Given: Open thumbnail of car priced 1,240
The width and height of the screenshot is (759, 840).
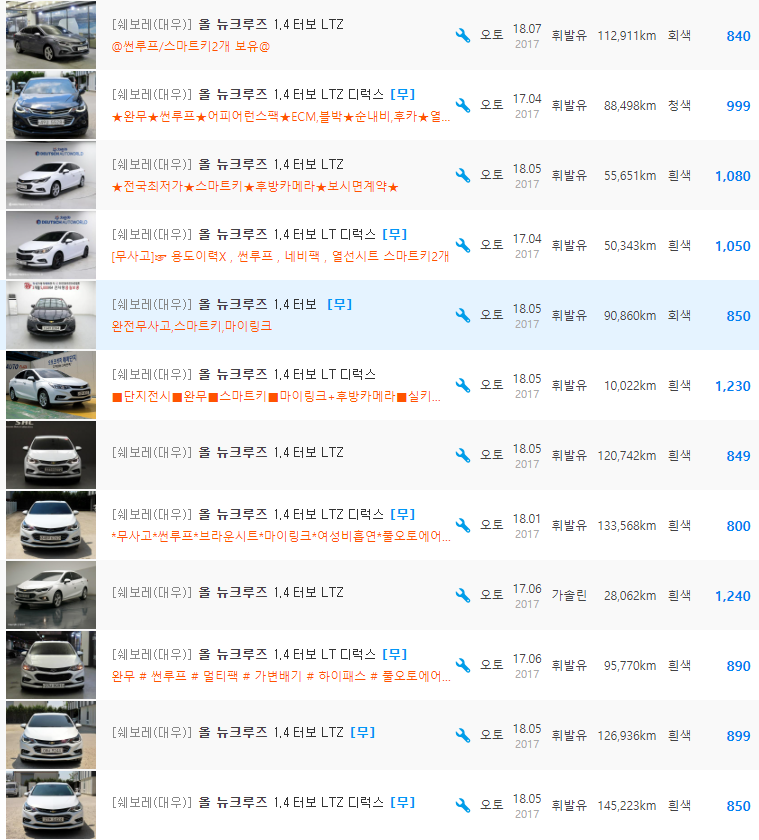Looking at the screenshot, I should 51,595.
